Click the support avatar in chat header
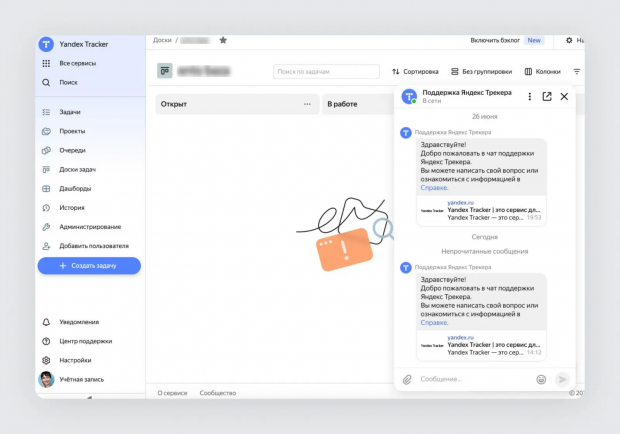 click(409, 96)
